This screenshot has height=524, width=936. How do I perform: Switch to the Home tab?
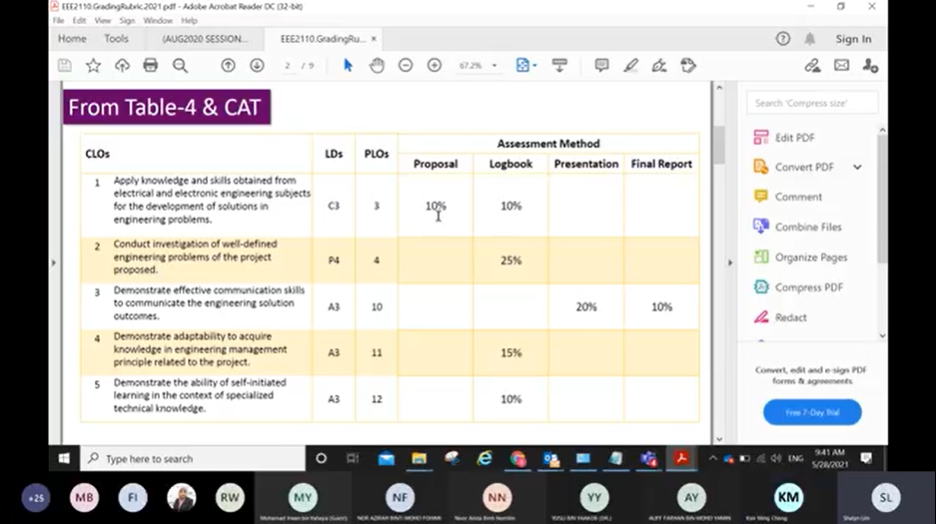72,39
